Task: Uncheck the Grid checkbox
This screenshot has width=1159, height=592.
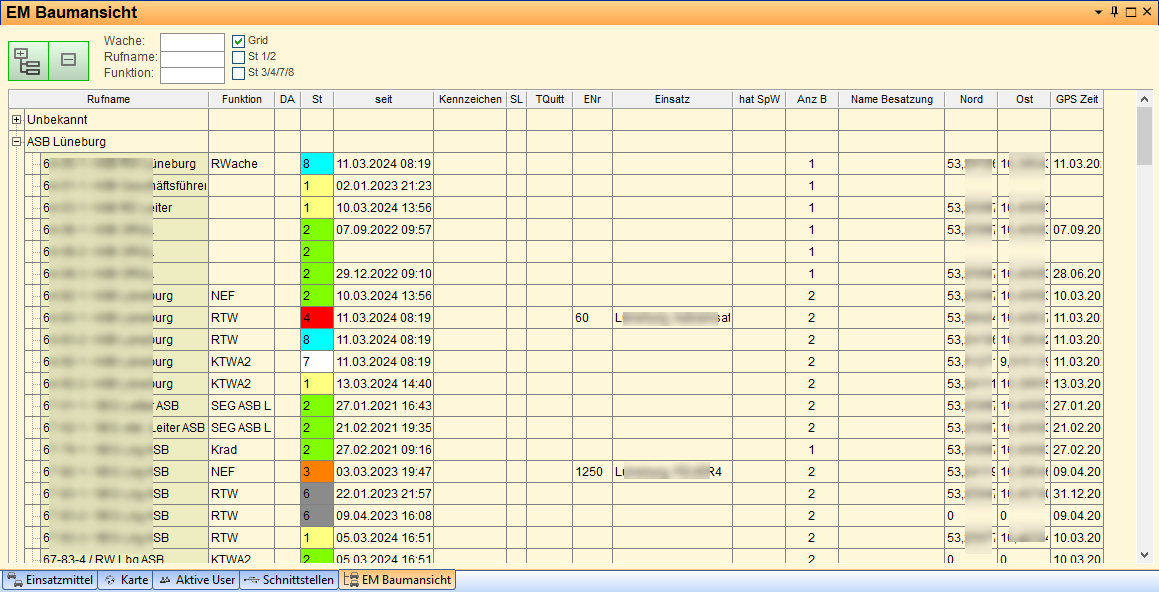Action: coord(239,41)
